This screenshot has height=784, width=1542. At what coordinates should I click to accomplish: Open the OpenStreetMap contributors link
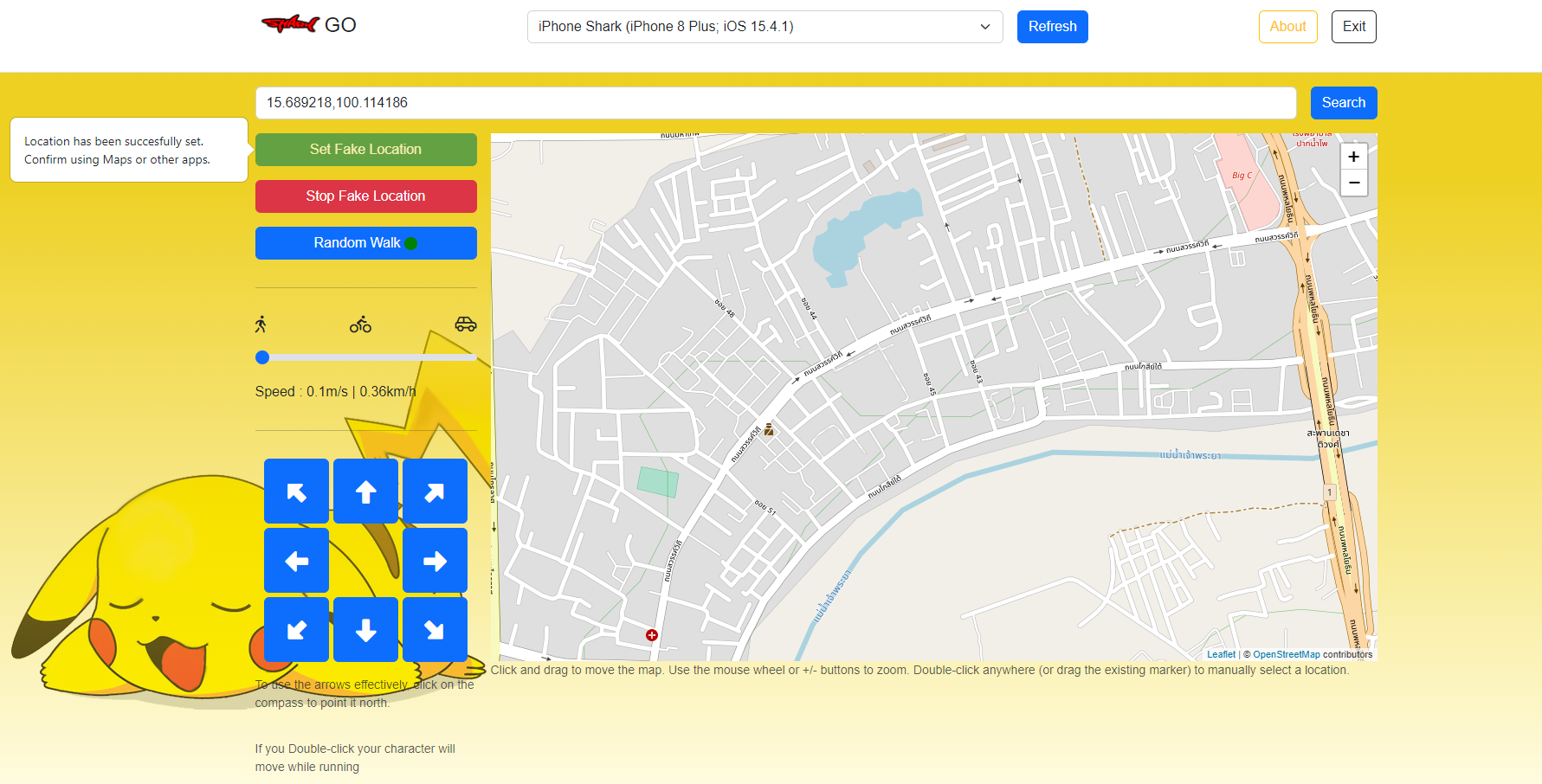point(1287,654)
